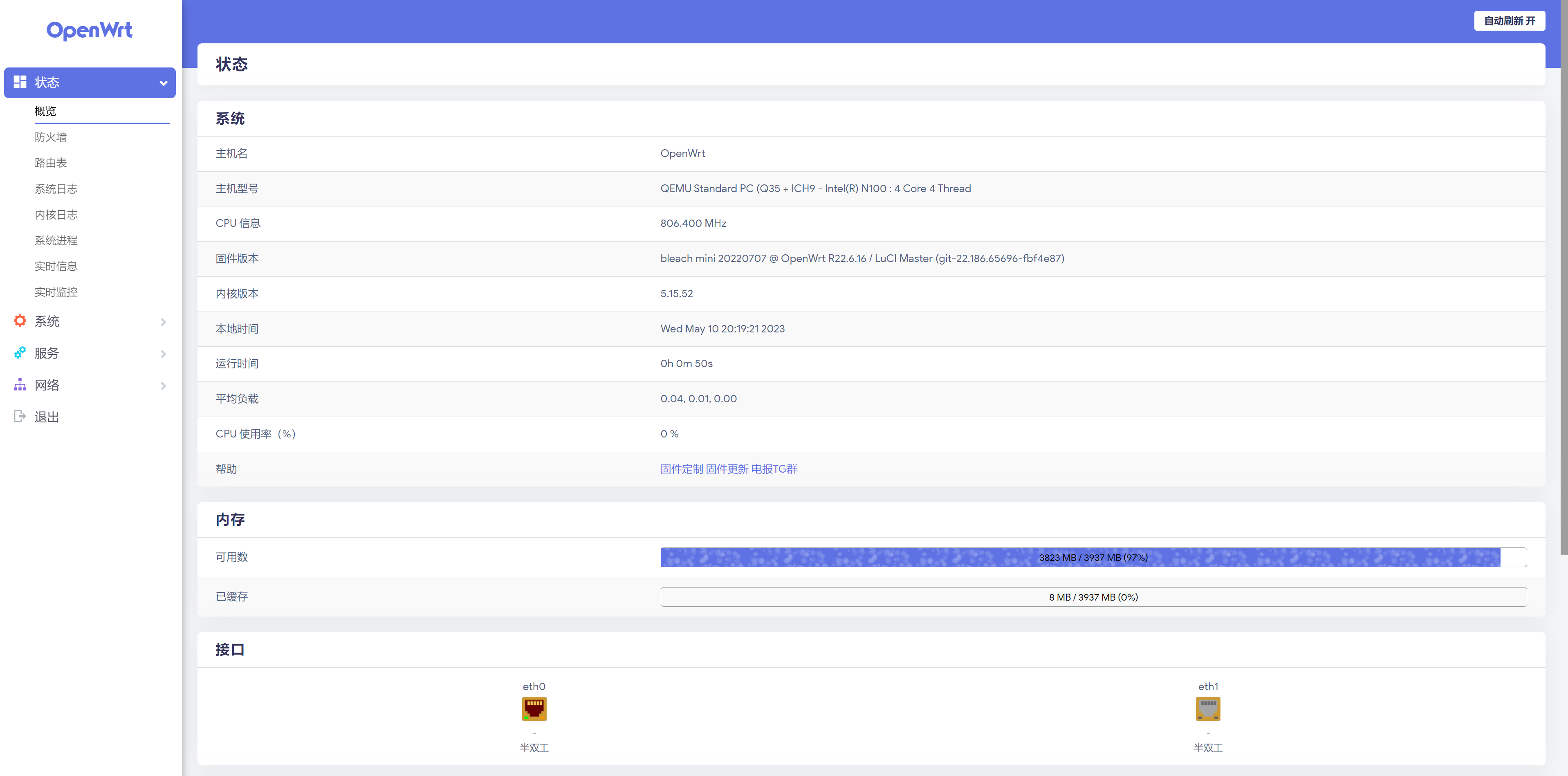The height and width of the screenshot is (776, 1568).
Task: Collapse the 状态 menu chevron
Action: (163, 83)
